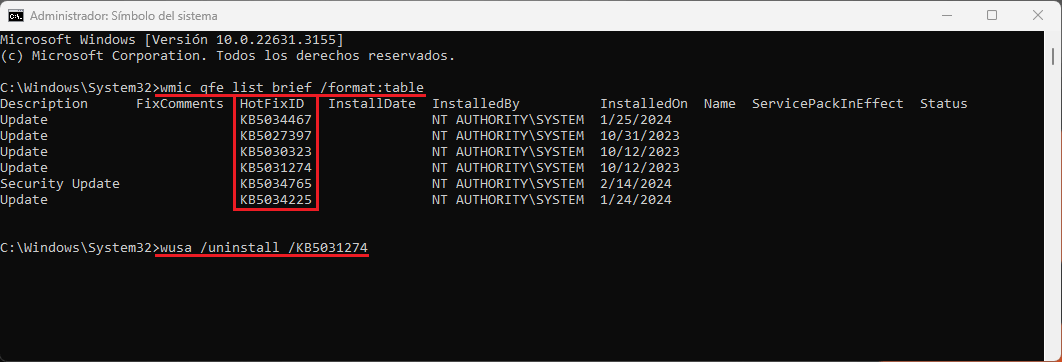Click the 2/14/2024 install date
The image size is (1062, 362).
[x=636, y=184]
